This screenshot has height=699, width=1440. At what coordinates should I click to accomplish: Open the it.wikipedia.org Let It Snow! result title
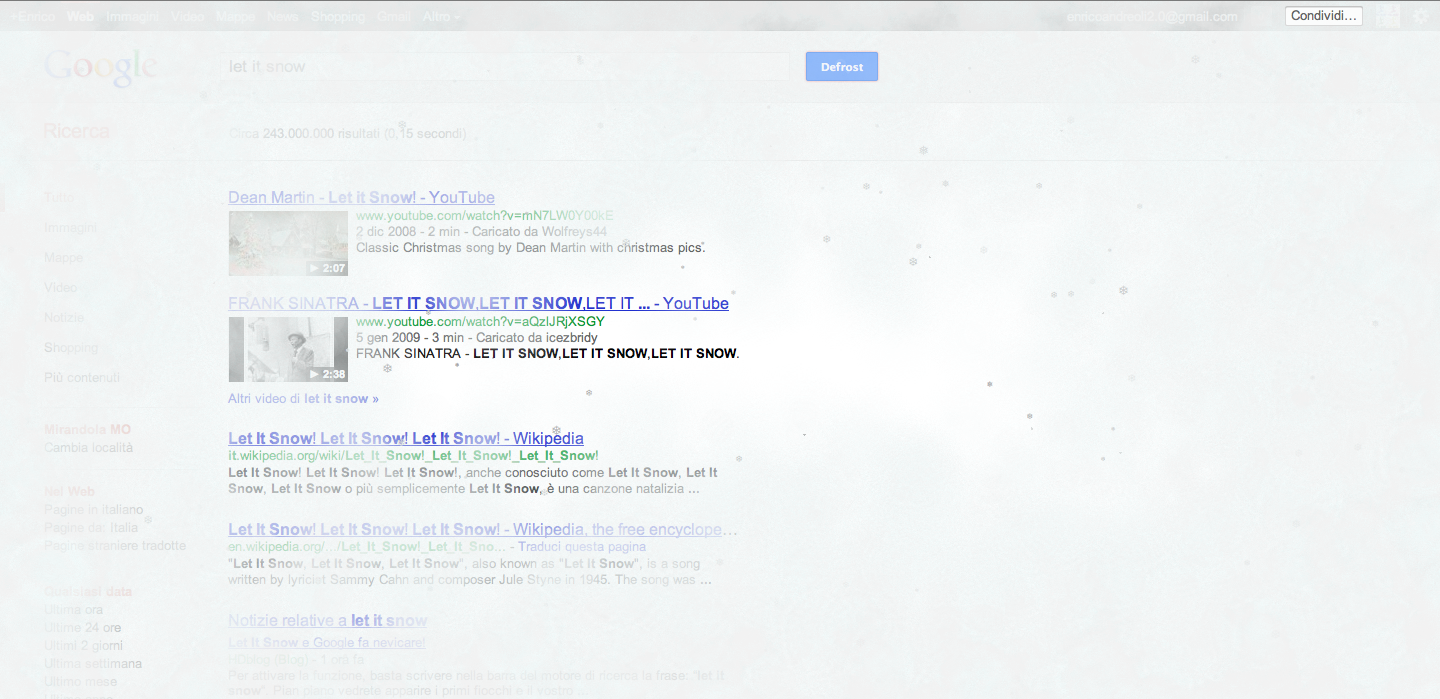pos(406,439)
